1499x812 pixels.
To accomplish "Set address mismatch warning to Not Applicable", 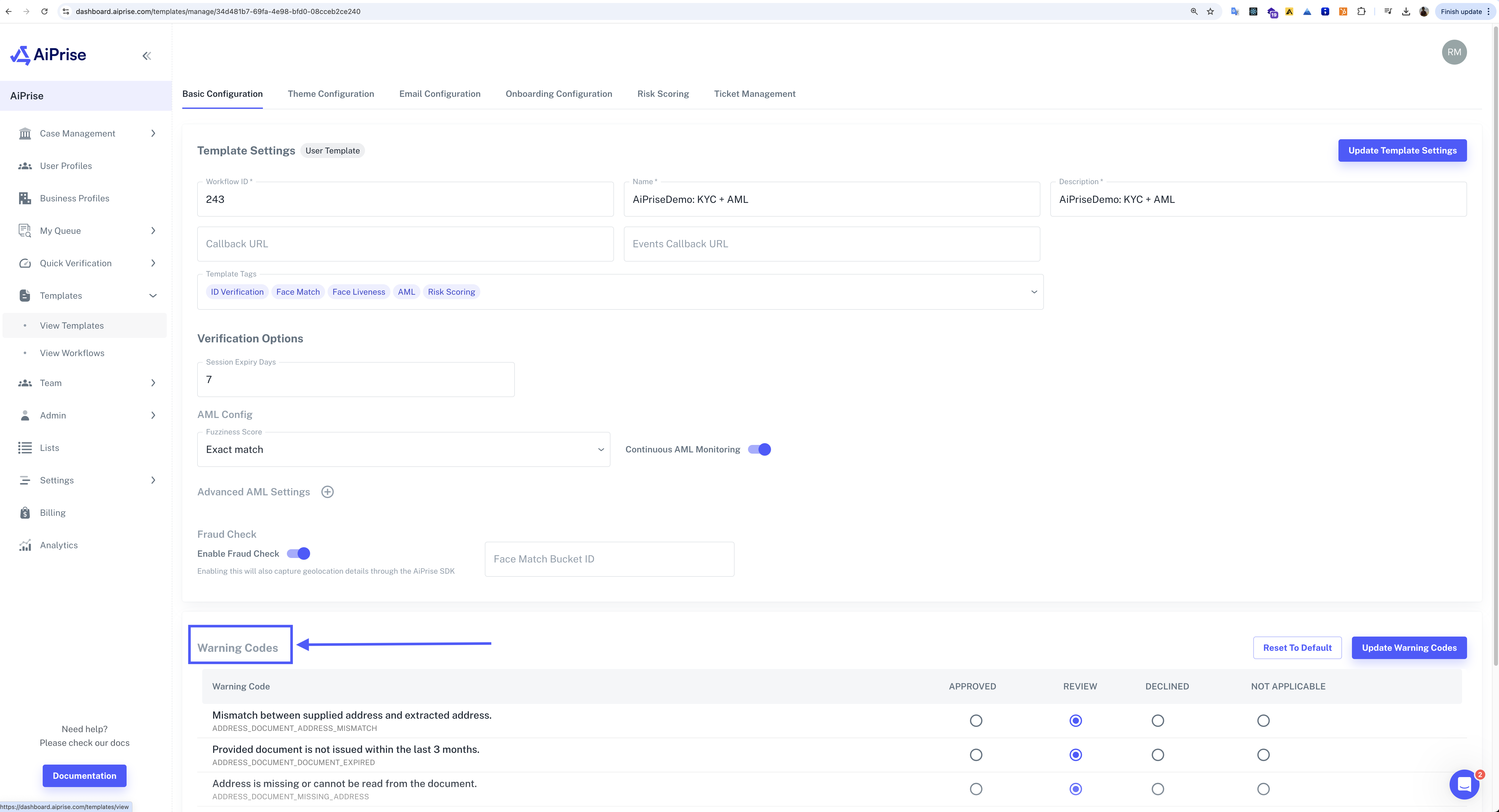I will [1263, 721].
